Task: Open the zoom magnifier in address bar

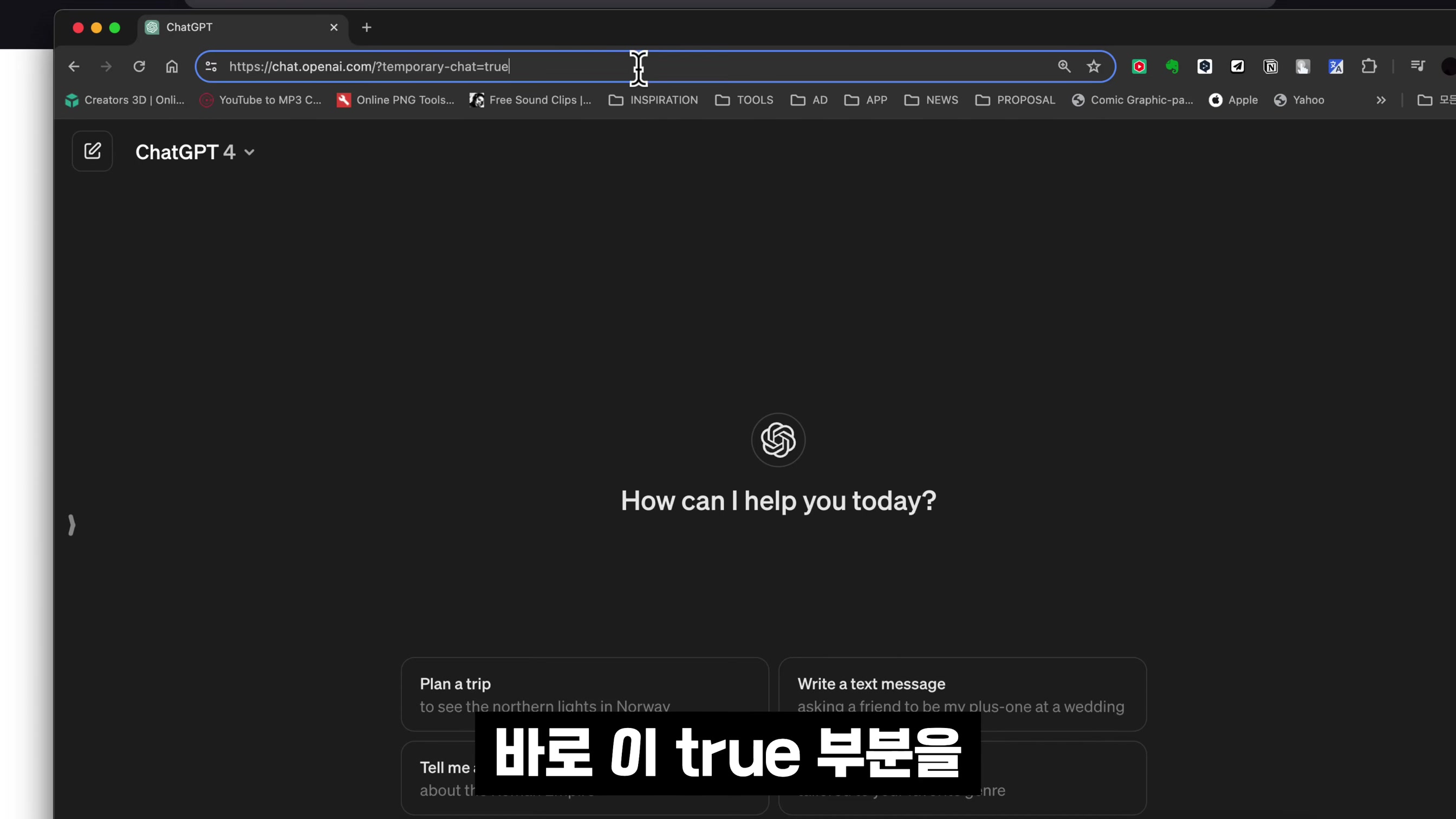Action: click(x=1064, y=67)
